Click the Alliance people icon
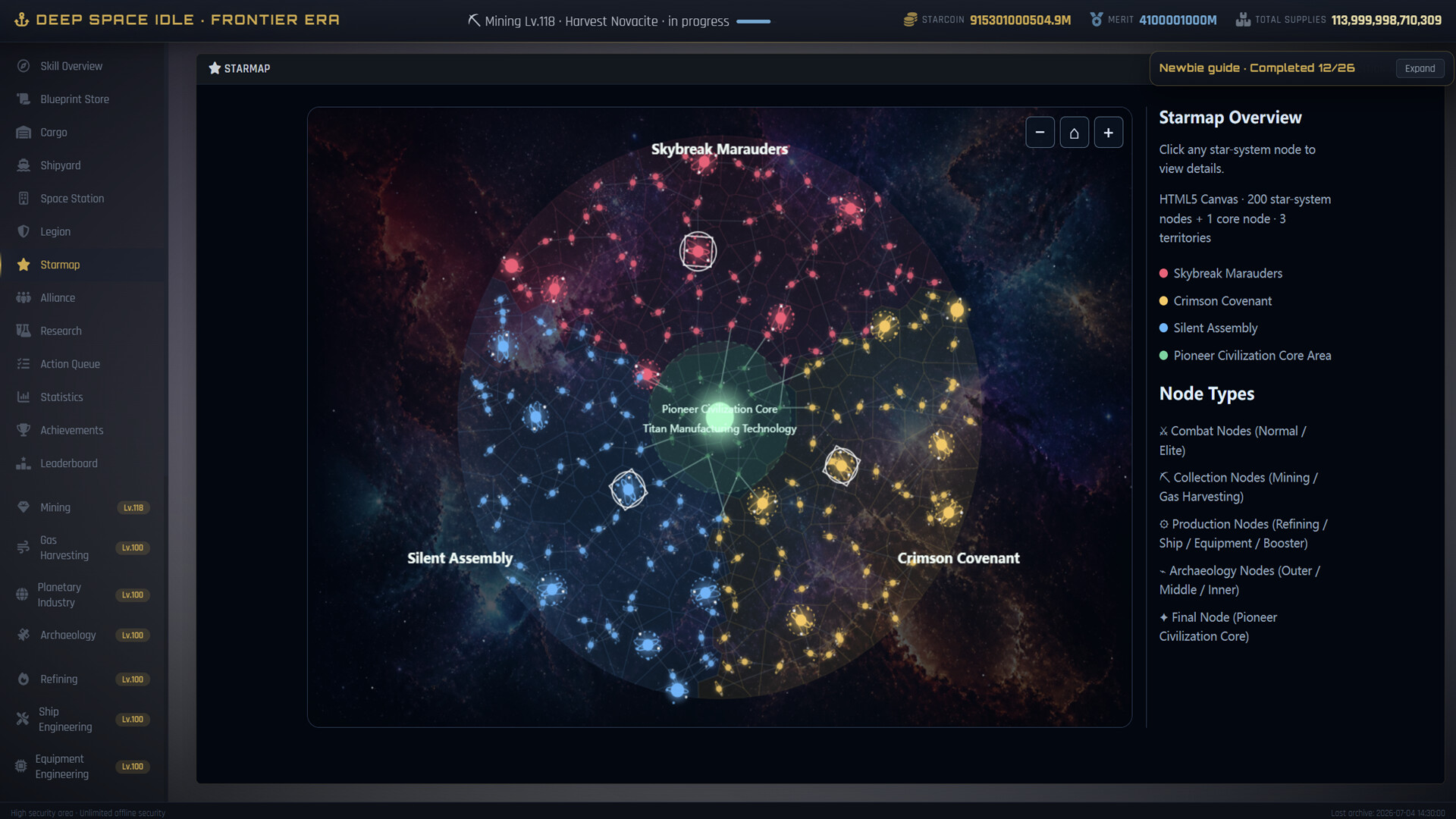The height and width of the screenshot is (819, 1456). pyautogui.click(x=24, y=298)
